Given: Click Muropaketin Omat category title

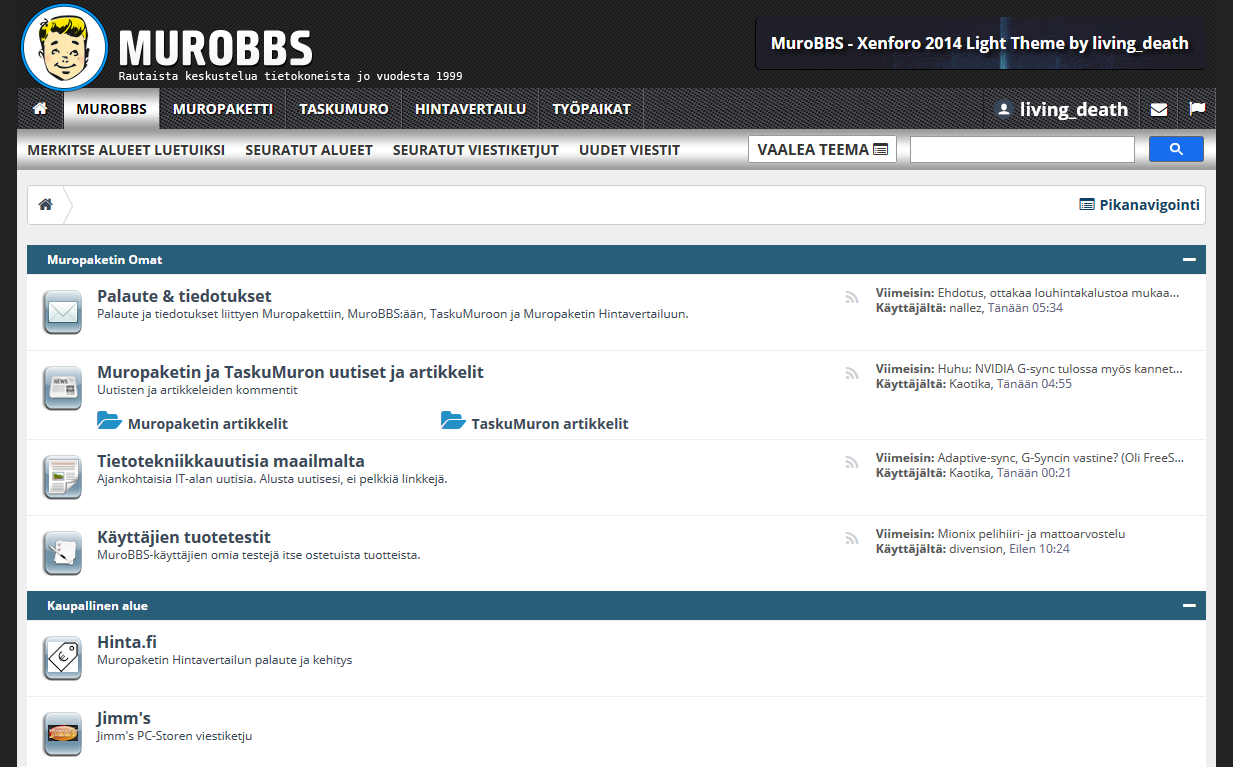Looking at the screenshot, I should (x=104, y=260).
